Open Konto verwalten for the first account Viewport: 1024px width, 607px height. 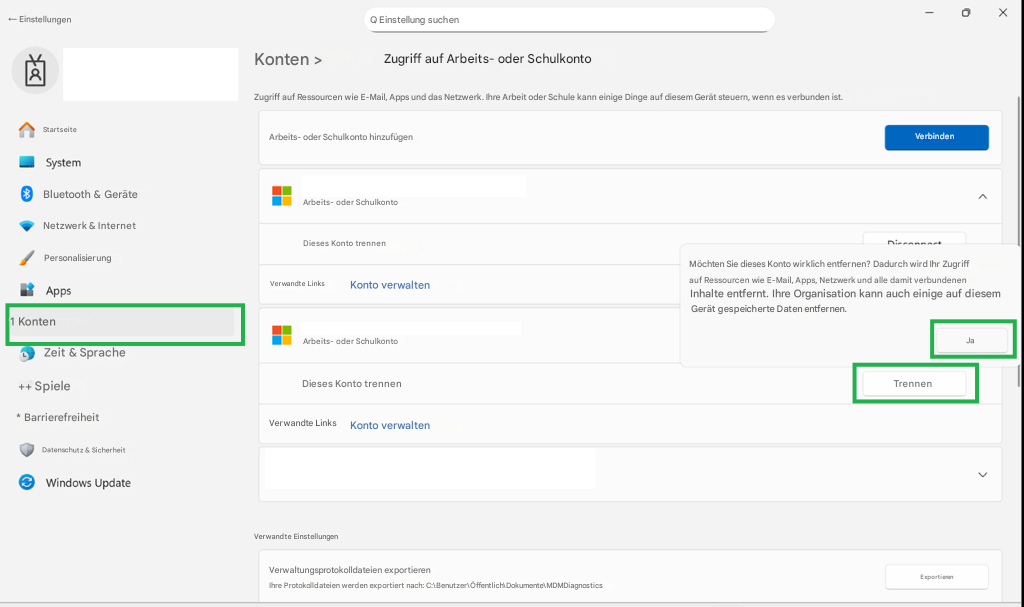point(389,284)
